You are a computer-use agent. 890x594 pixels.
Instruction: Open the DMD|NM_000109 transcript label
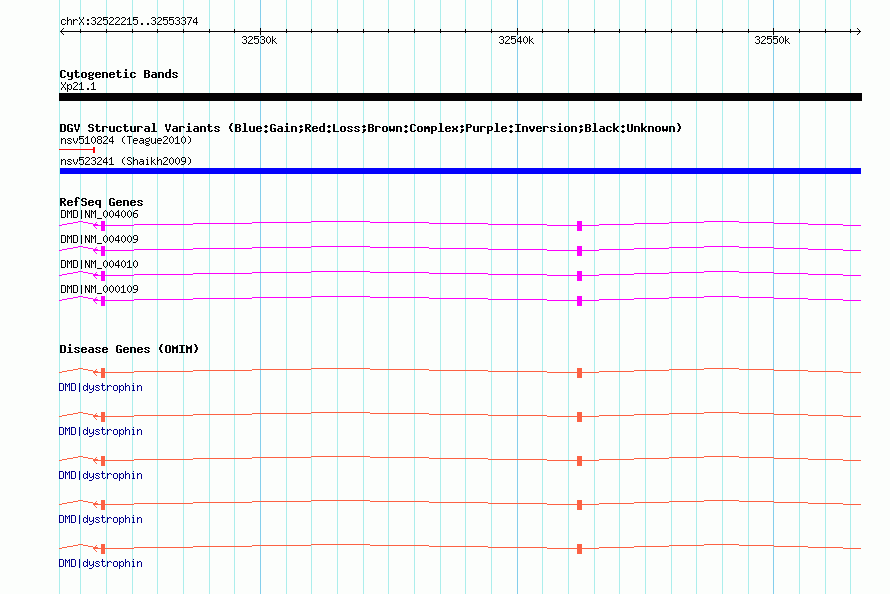tap(99, 289)
